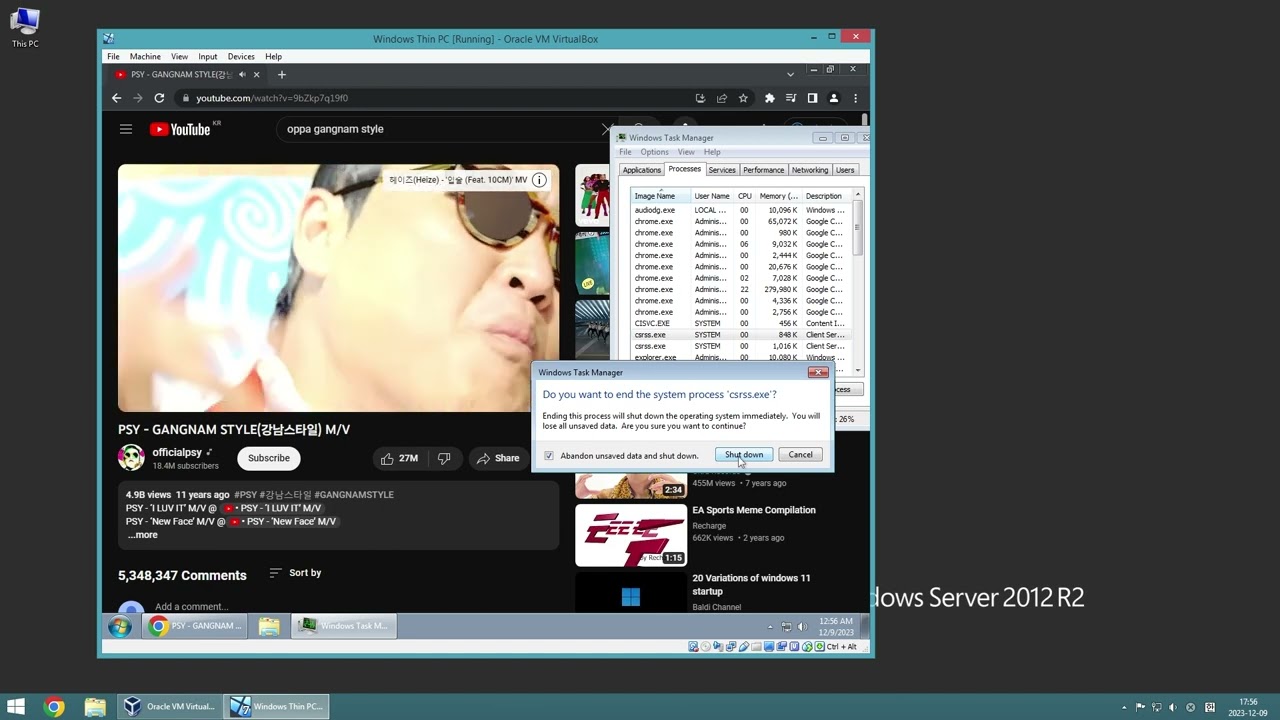The width and height of the screenshot is (1280, 720).
Task: Click Add a comment field
Action: 191,606
